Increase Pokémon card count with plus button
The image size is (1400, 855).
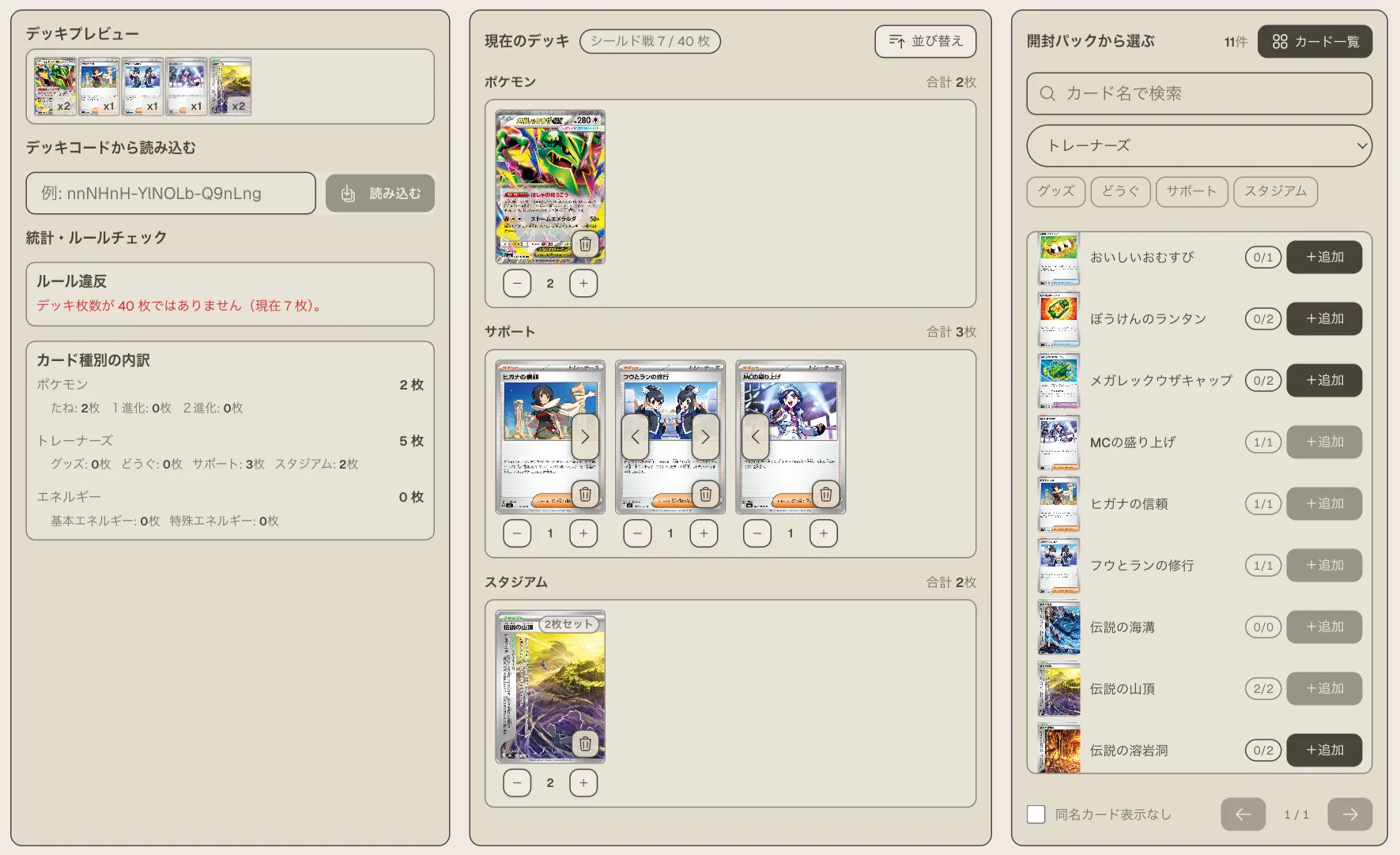point(583,283)
